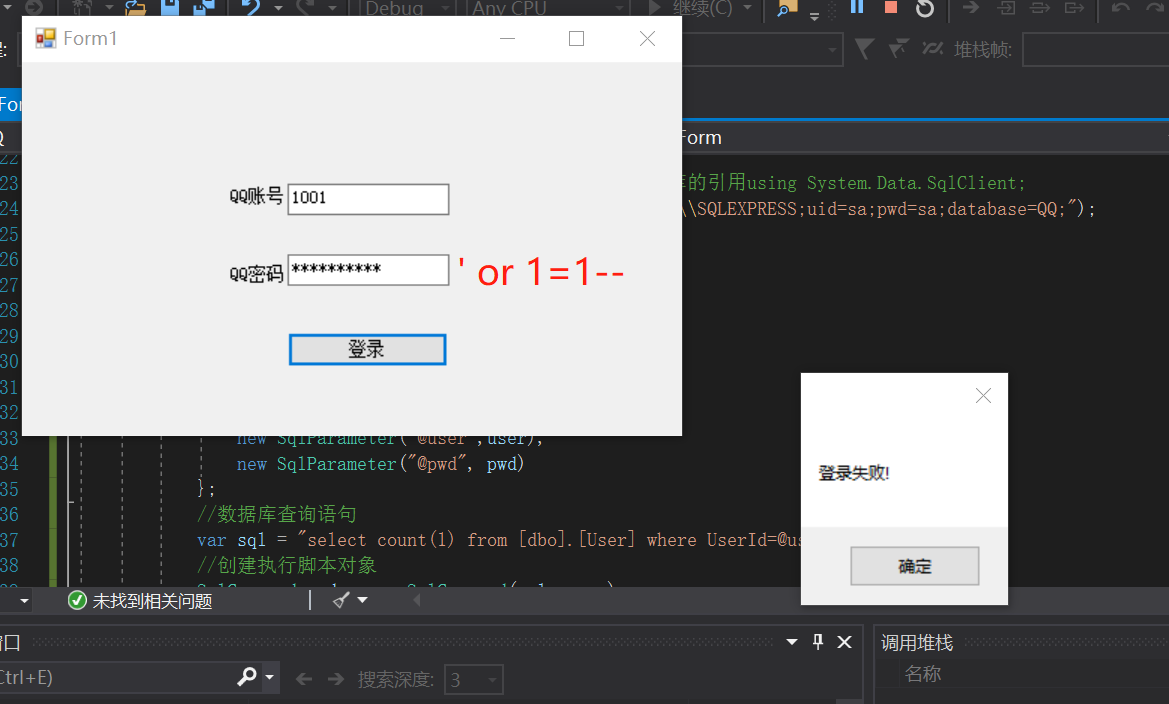Click the icon left of 堆栈帧 label
This screenshot has height=704, width=1169.
[933, 49]
